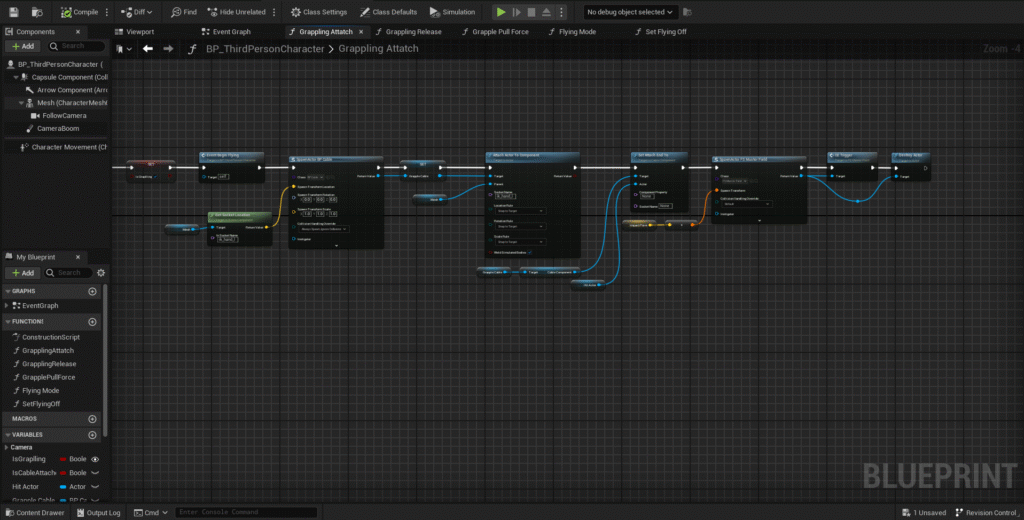
Task: Click Add in the Components panel
Action: point(23,46)
